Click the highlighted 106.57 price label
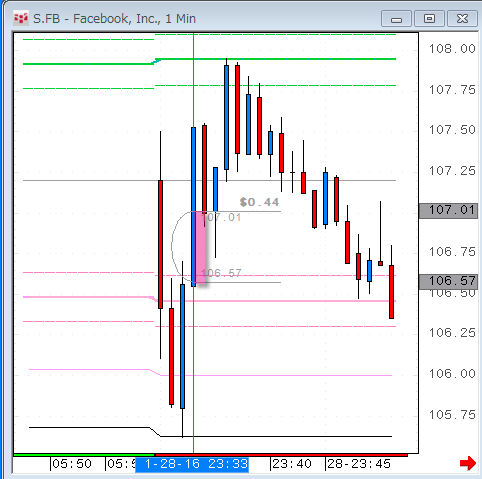The image size is (482, 479). 448,281
